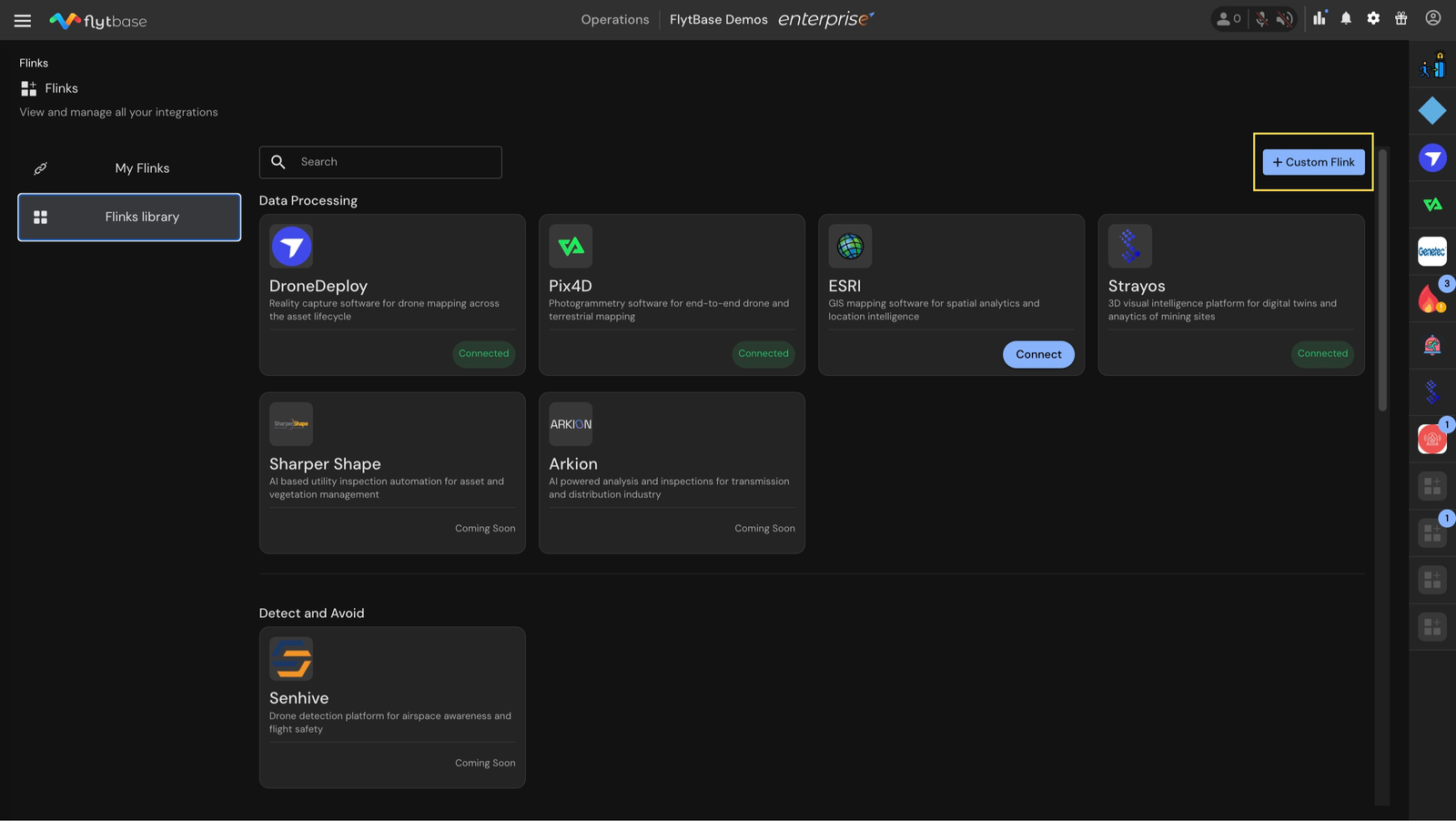This screenshot has height=821, width=1456.
Task: Open the user account profile icon
Action: point(1433,18)
